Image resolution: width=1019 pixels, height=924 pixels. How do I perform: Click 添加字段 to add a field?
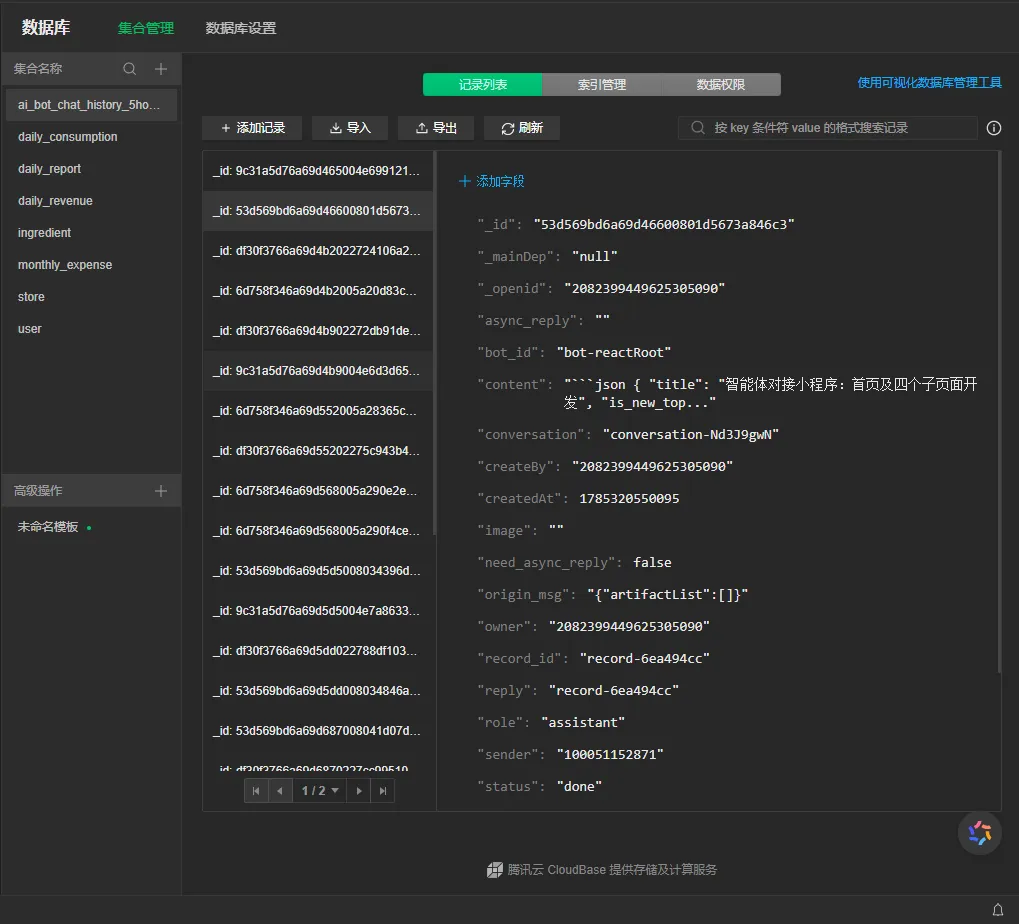[491, 181]
